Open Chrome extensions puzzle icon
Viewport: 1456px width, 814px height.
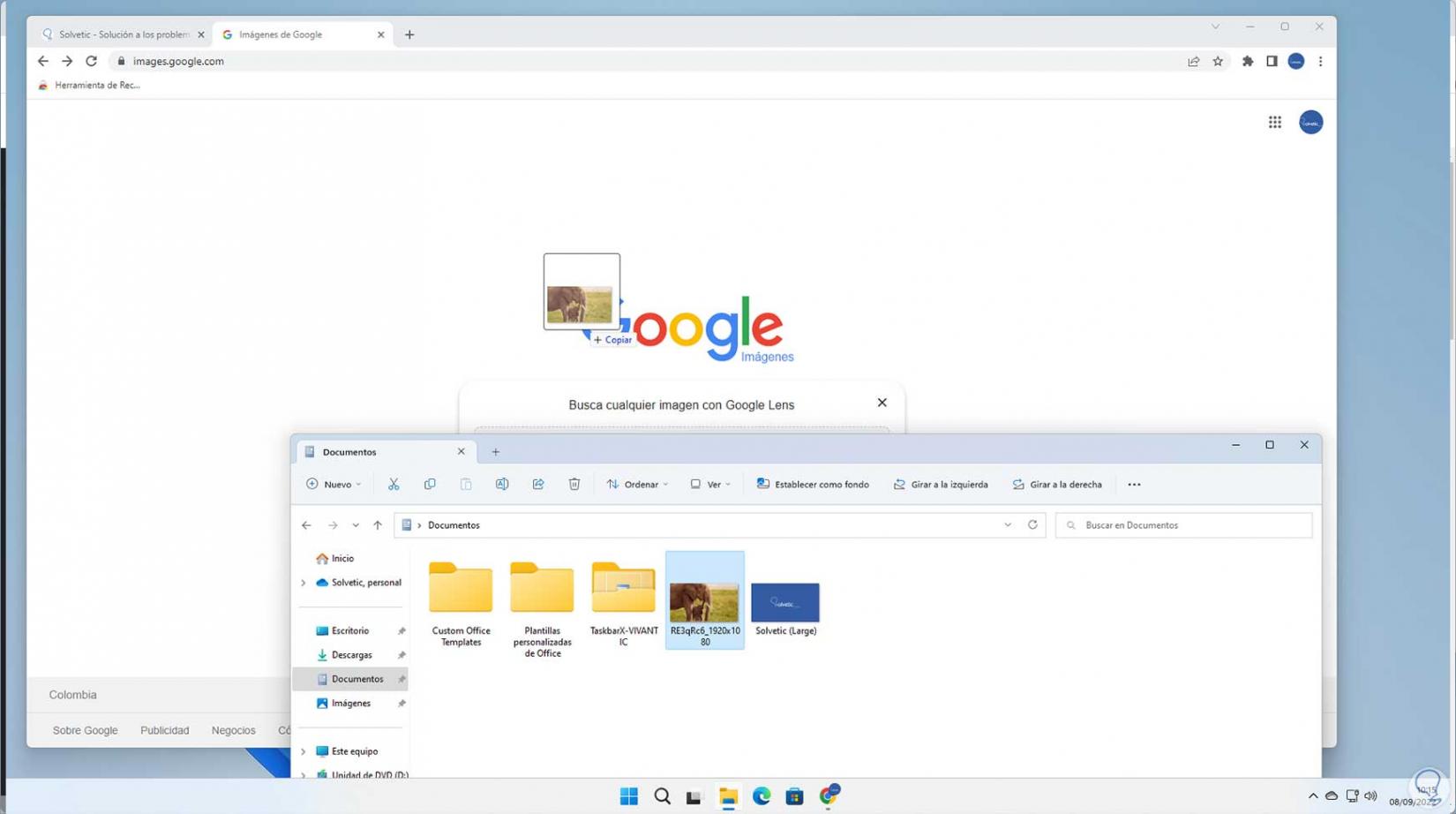tap(1248, 61)
